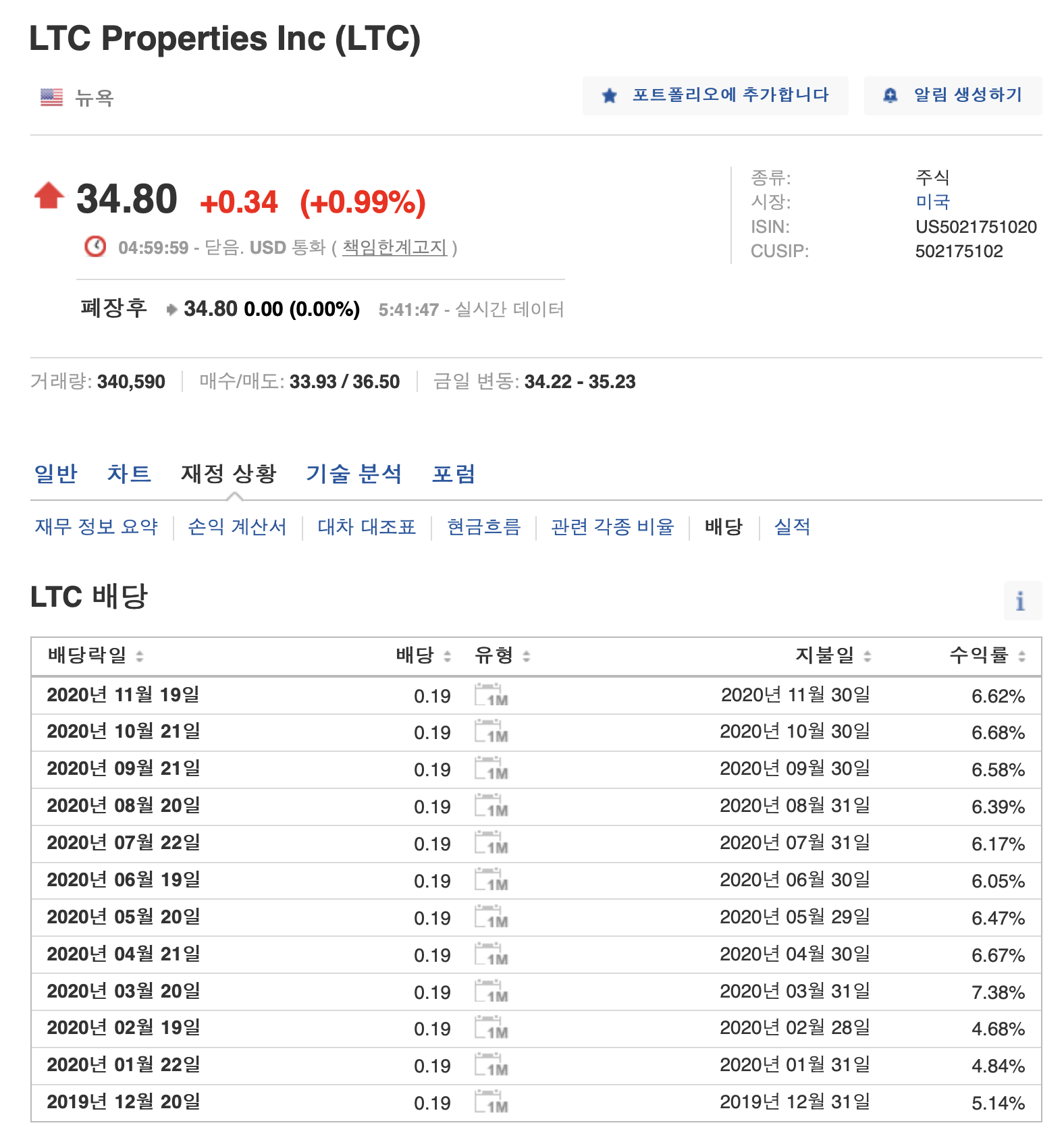The height and width of the screenshot is (1142, 1064).
Task: Sort table by 수익률 column arrows
Action: point(1021,656)
